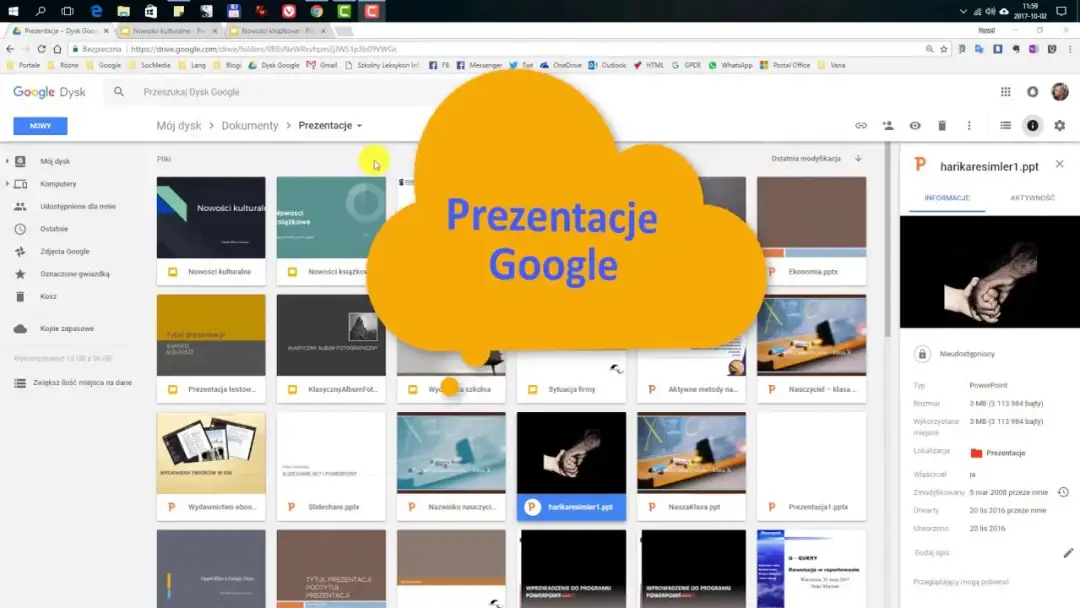This screenshot has width=1080, height=608.
Task: Expand Komputery in the sidebar tree
Action: pos(7,183)
